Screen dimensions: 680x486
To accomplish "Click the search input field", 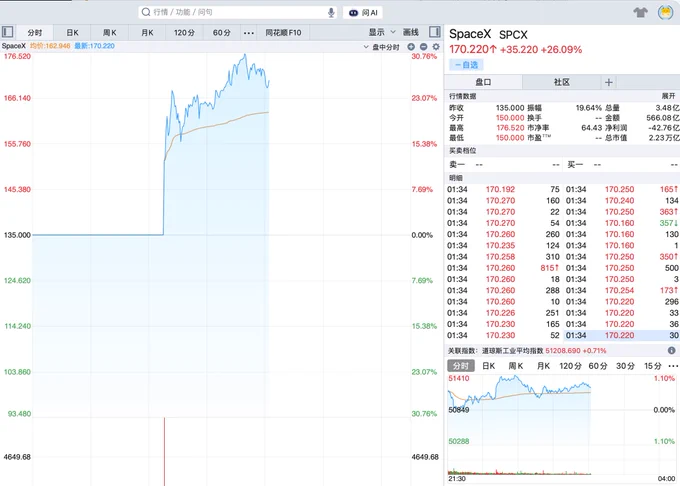I will coord(239,12).
